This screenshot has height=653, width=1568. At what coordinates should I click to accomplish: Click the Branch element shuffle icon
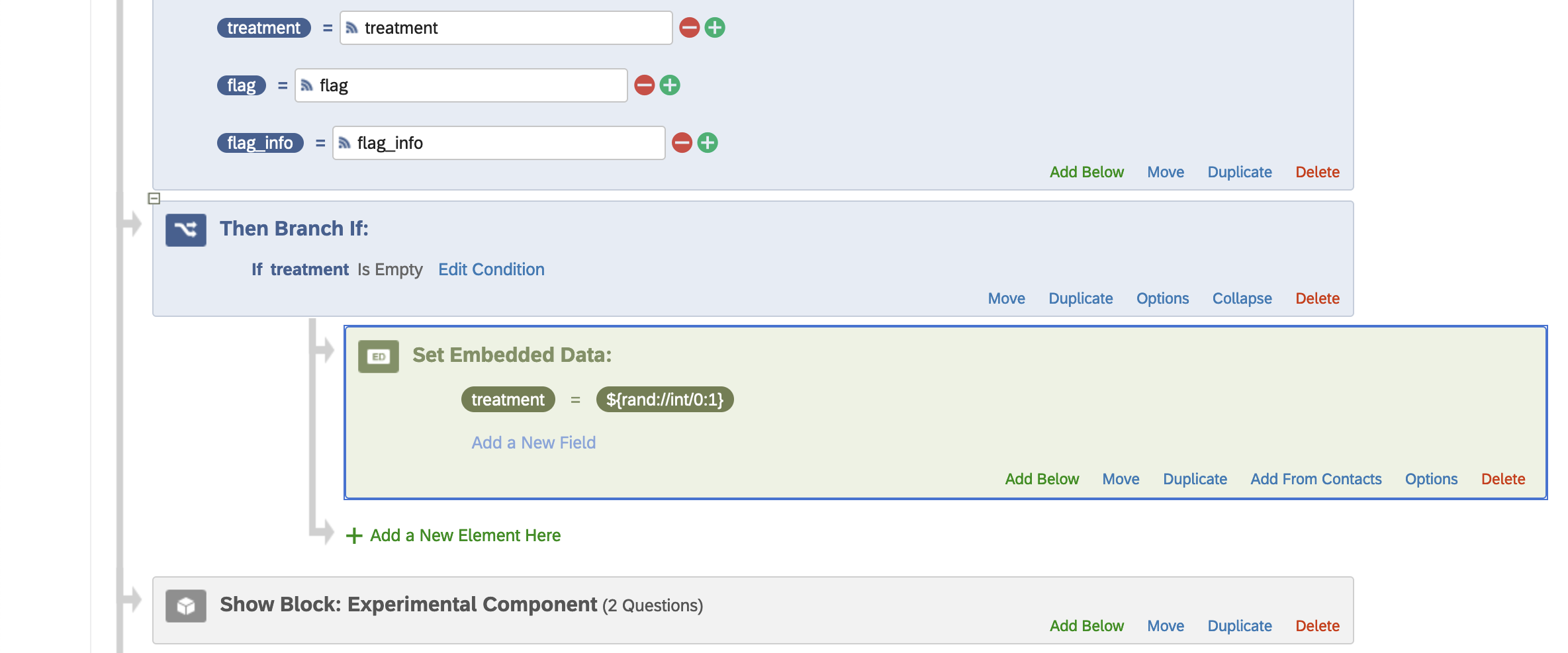[x=185, y=230]
